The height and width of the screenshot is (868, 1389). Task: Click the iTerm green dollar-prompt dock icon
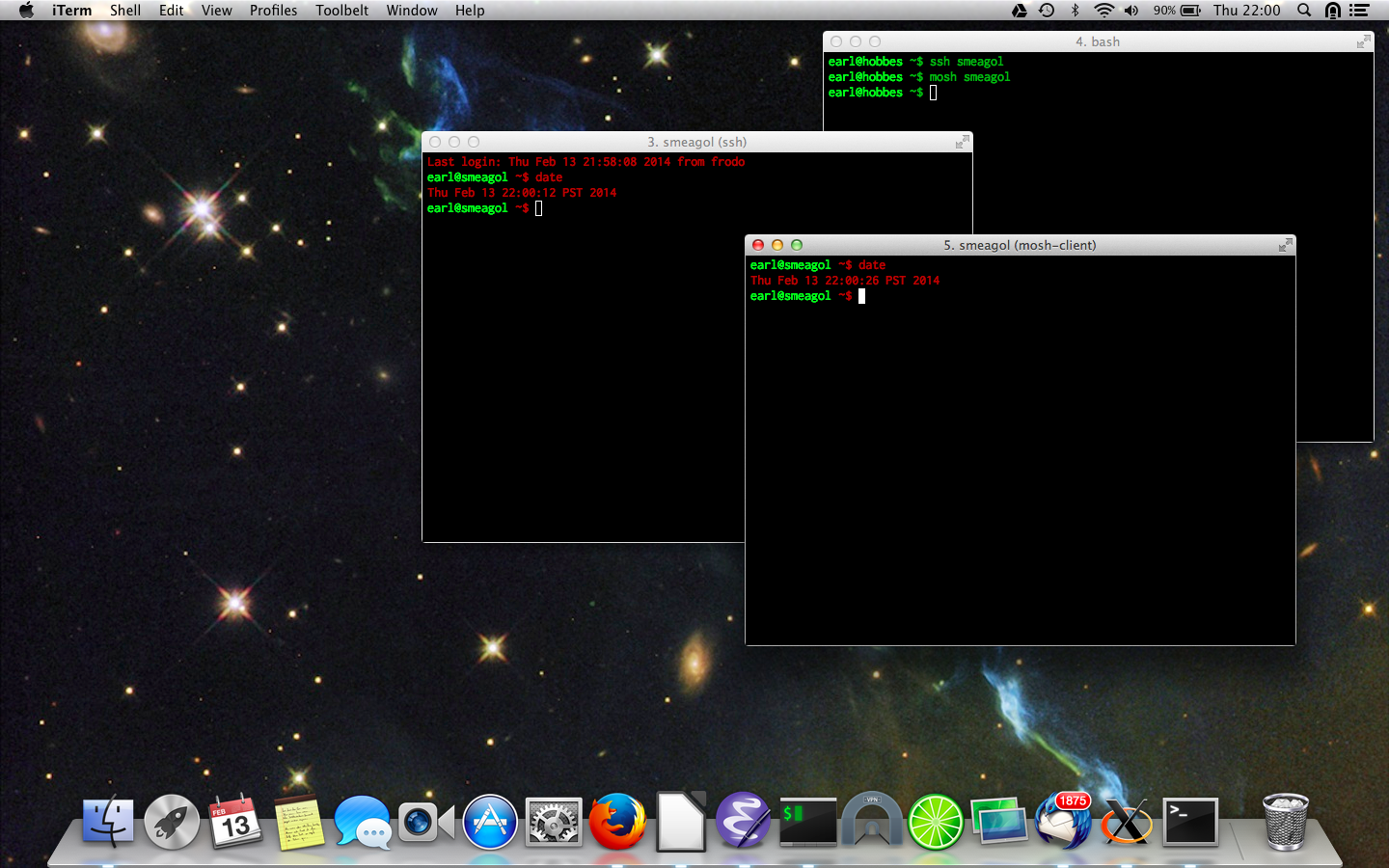808,822
